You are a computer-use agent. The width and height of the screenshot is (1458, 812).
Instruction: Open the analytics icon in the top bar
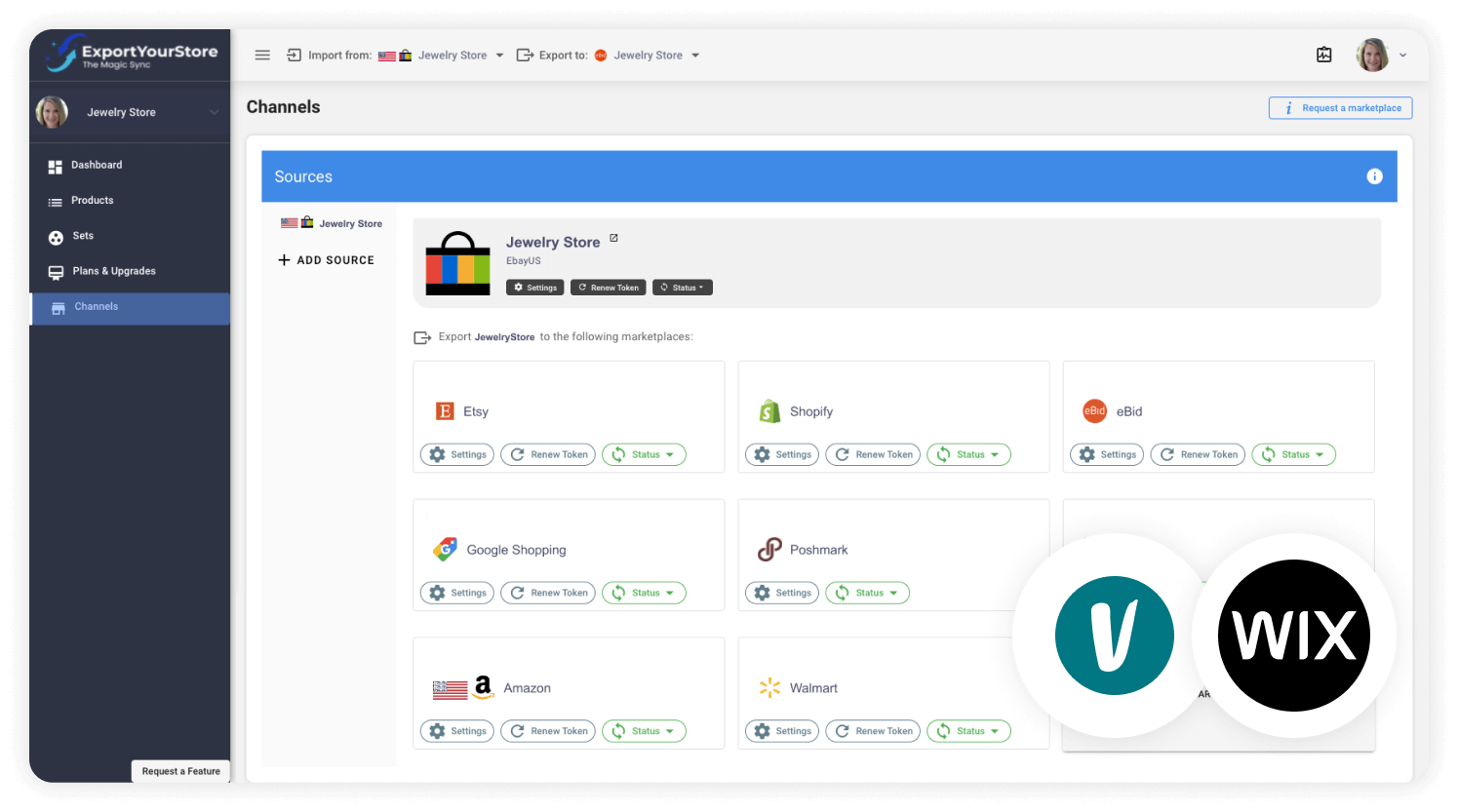pos(1323,55)
